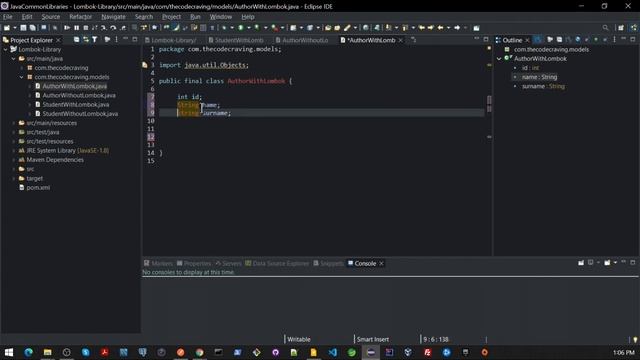640x360 pixels.
Task: Click the Open Perspective icon
Action: [621, 28]
